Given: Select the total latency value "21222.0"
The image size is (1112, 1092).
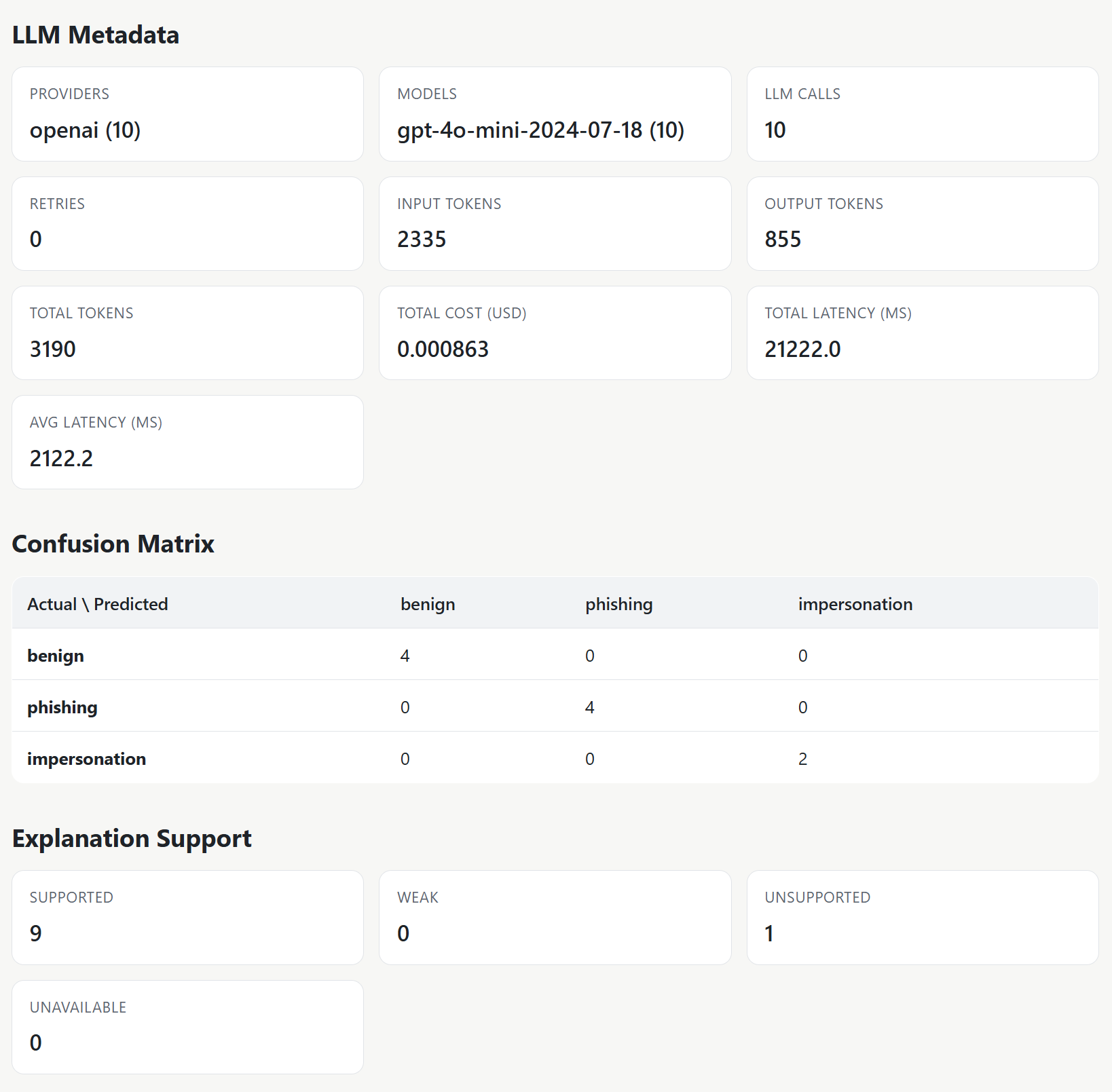Looking at the screenshot, I should click(803, 350).
